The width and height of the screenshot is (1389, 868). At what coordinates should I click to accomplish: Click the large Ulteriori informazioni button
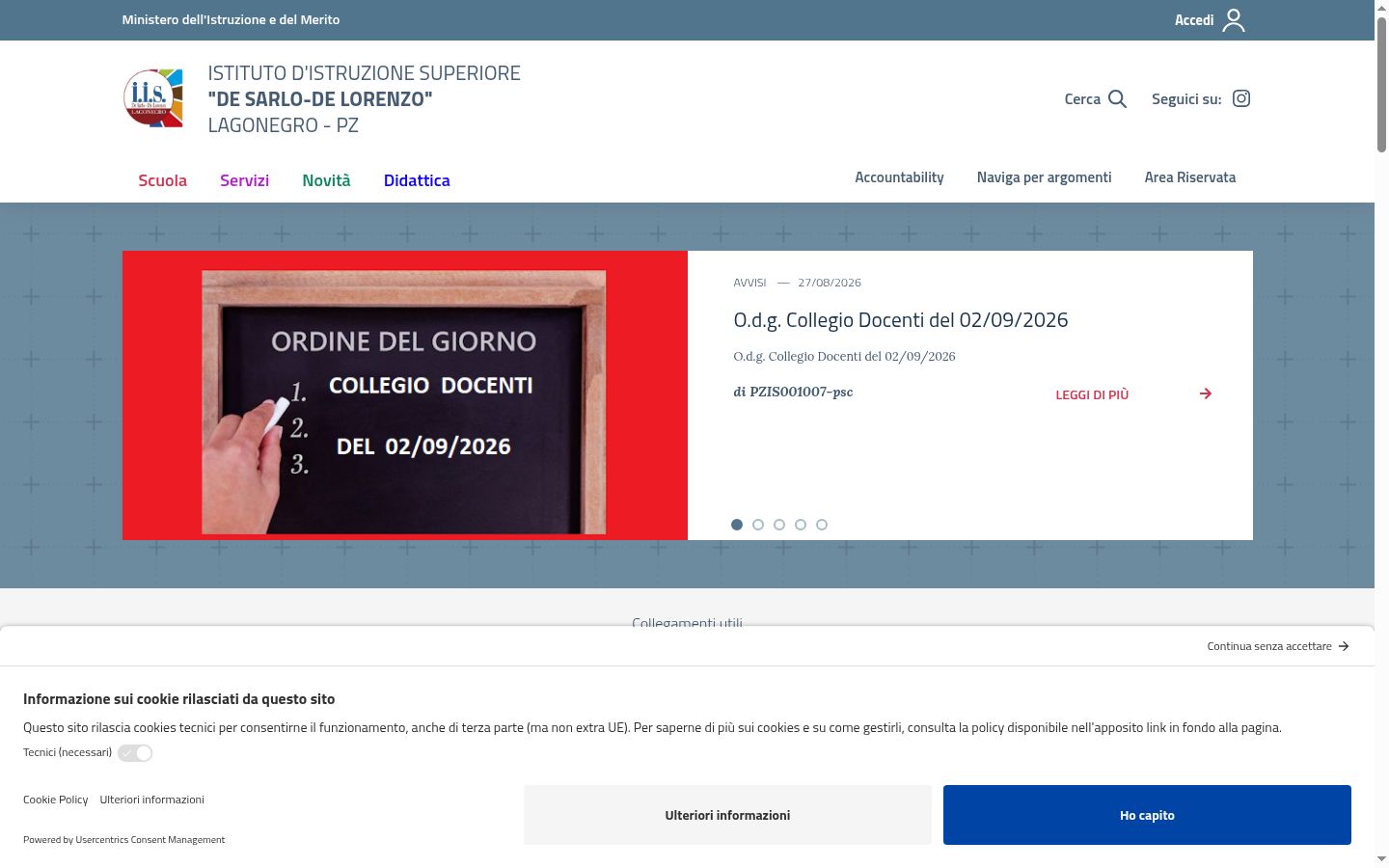click(x=727, y=815)
